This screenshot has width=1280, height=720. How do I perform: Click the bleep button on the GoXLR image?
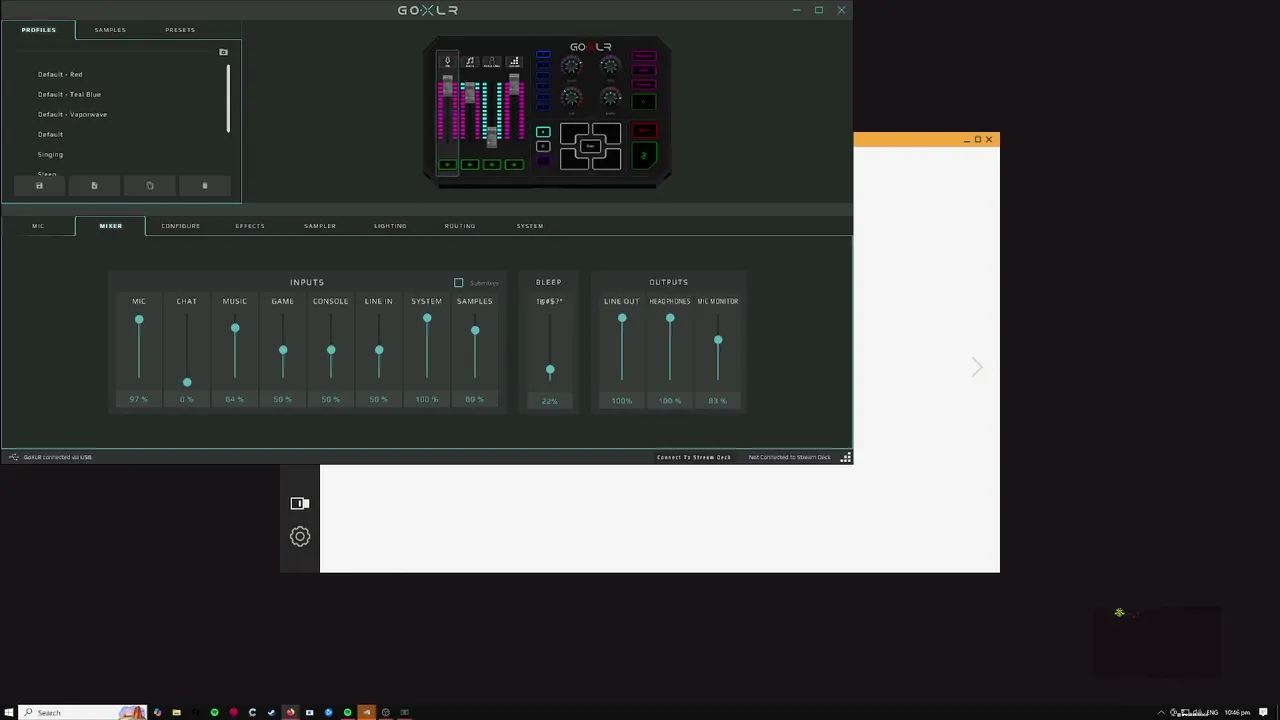(x=645, y=130)
